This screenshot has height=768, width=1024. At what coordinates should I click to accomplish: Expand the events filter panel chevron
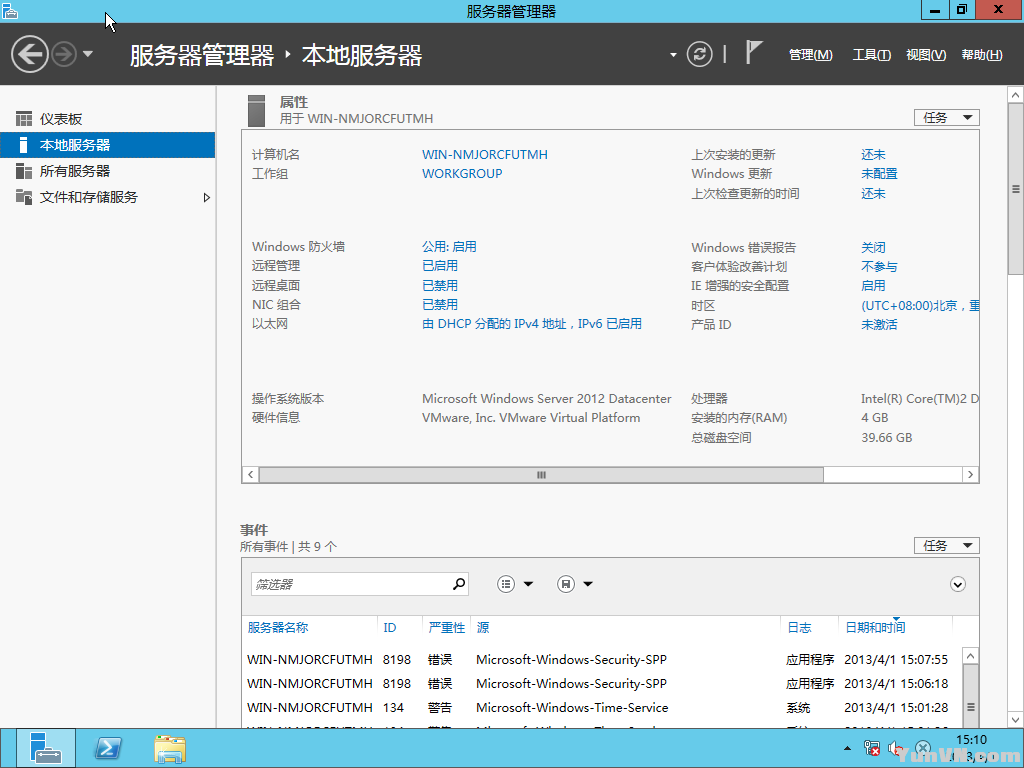[958, 584]
